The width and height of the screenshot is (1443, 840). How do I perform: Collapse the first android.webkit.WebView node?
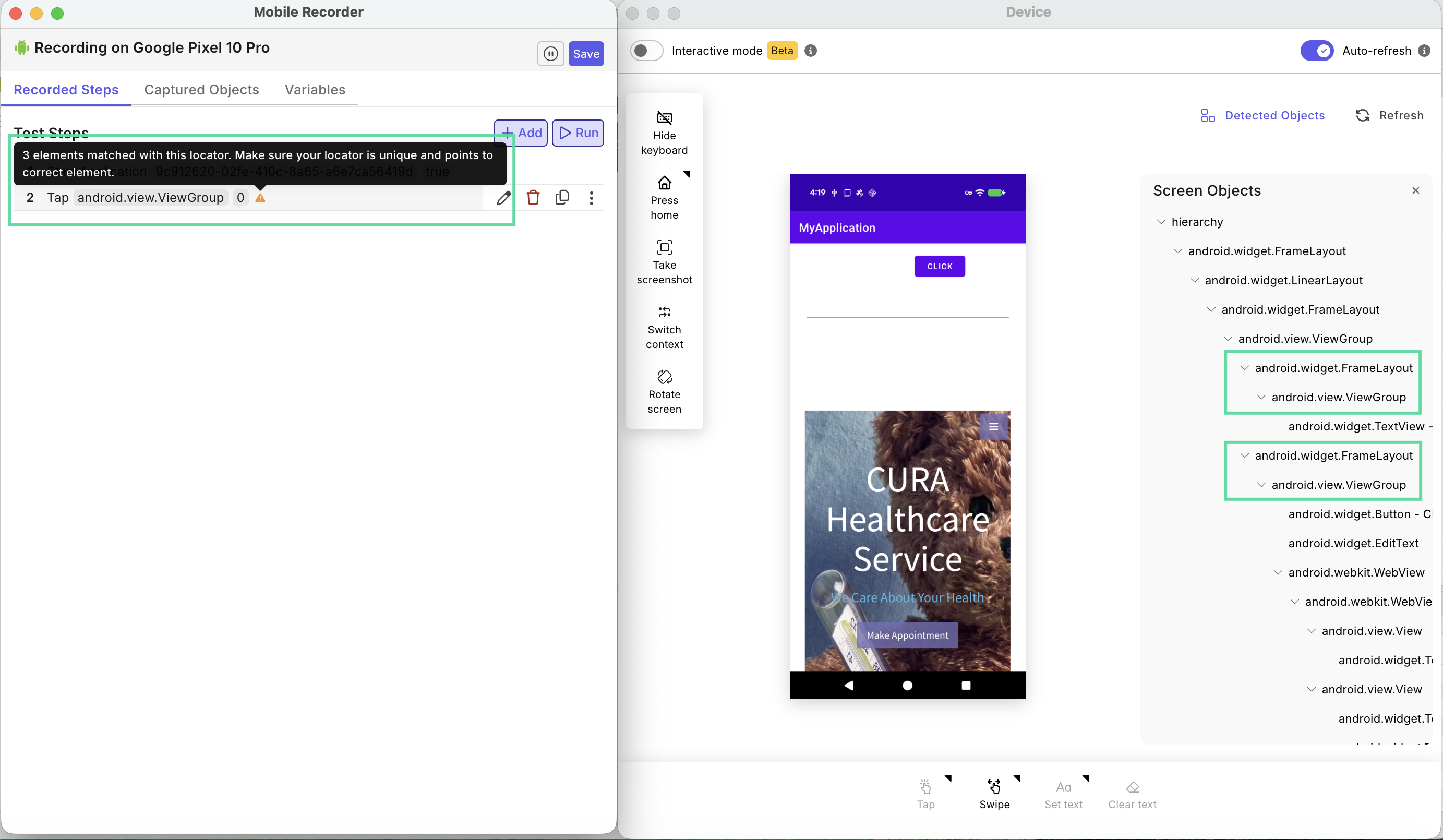click(1278, 572)
